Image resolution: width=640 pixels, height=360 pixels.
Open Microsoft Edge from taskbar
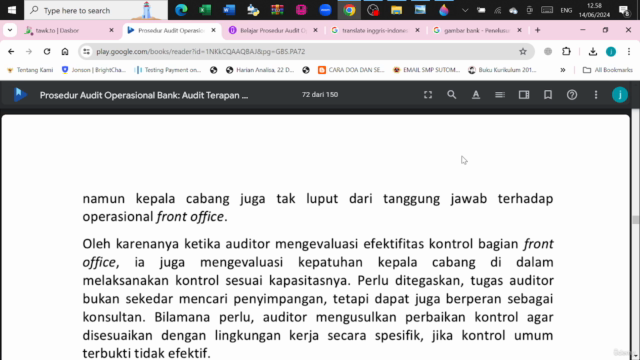181,10
